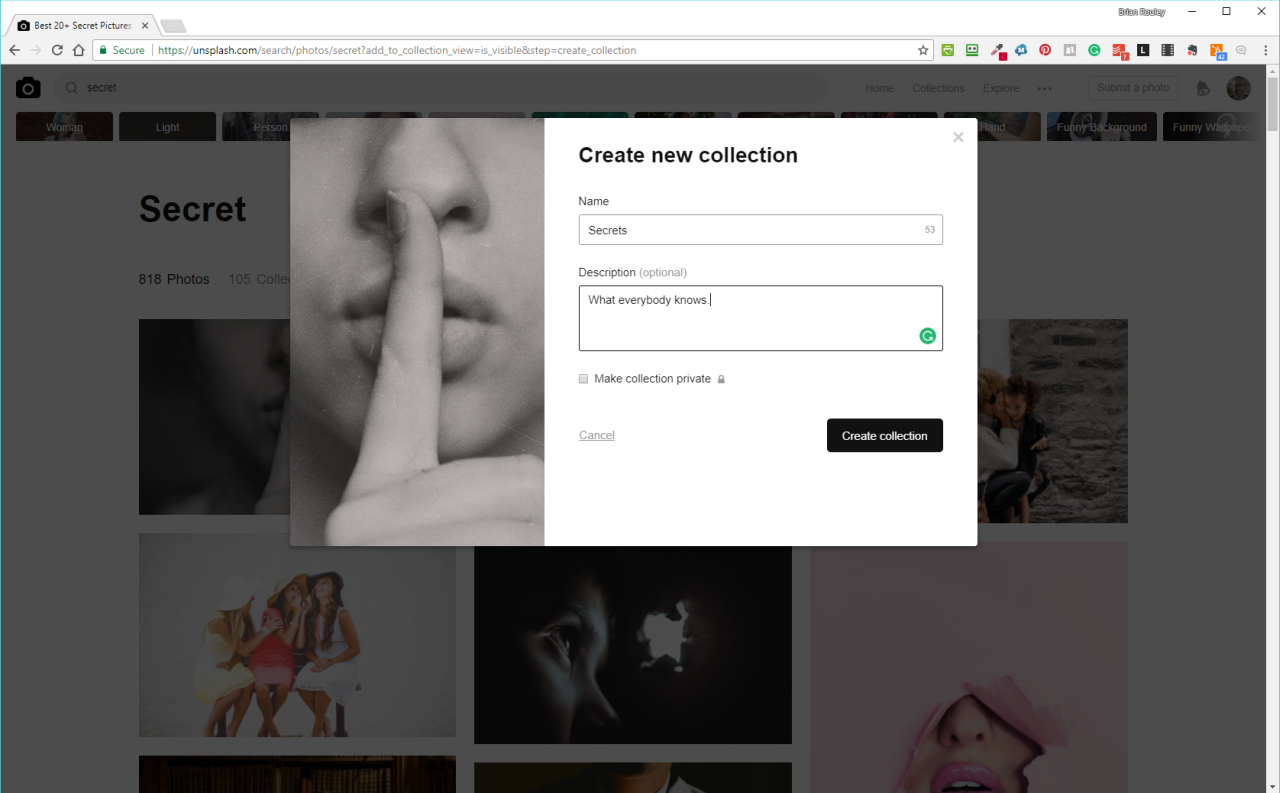Click the film strip extension icon

pyautogui.click(x=1168, y=50)
